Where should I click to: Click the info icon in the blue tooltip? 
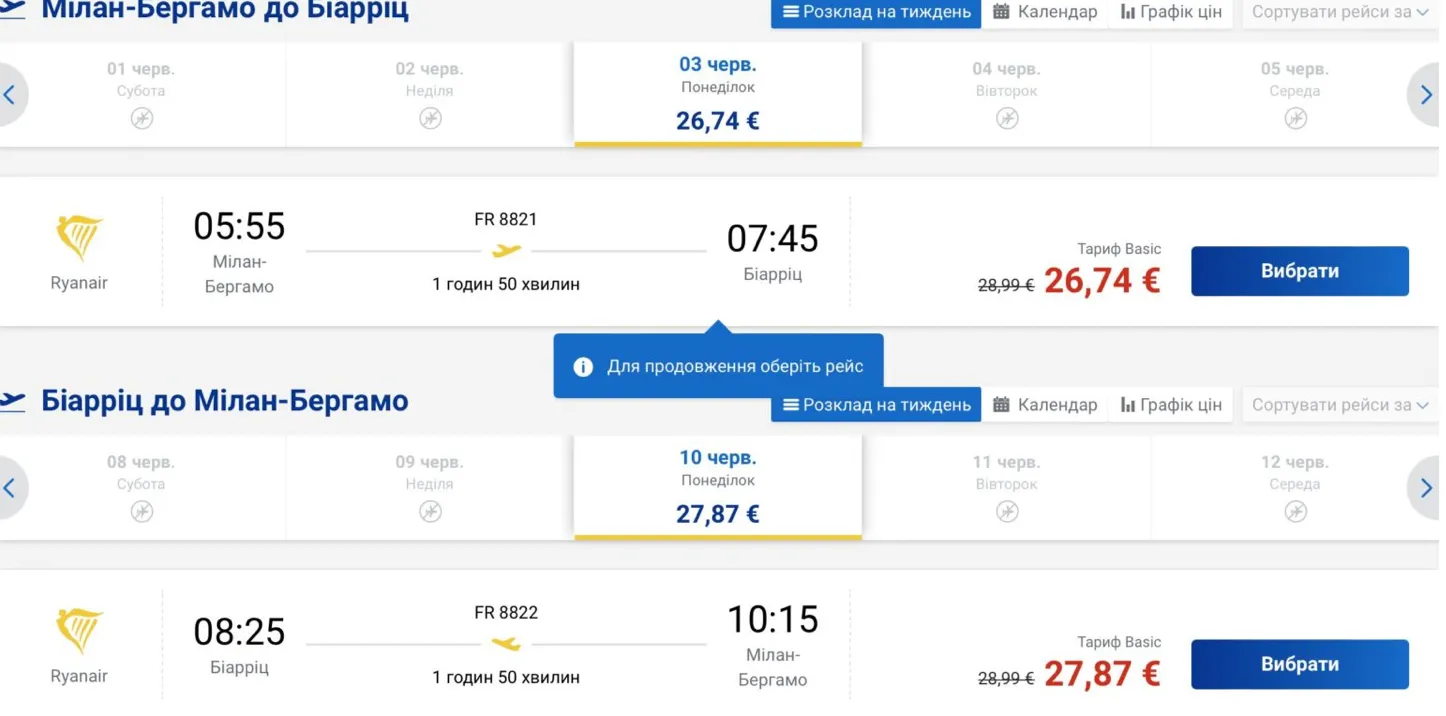point(583,367)
